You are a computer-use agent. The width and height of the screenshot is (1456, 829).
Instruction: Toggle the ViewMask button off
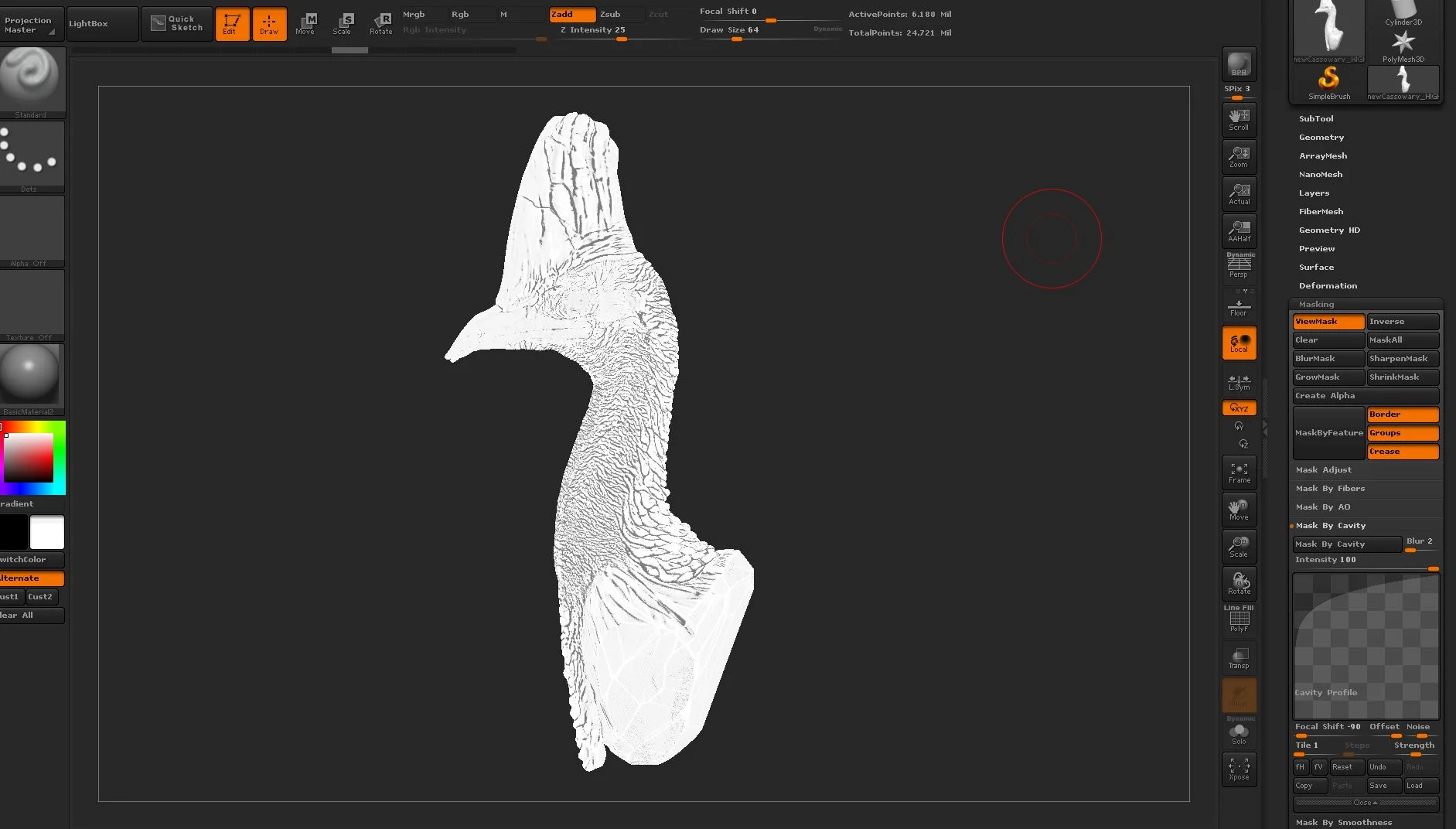tap(1328, 322)
